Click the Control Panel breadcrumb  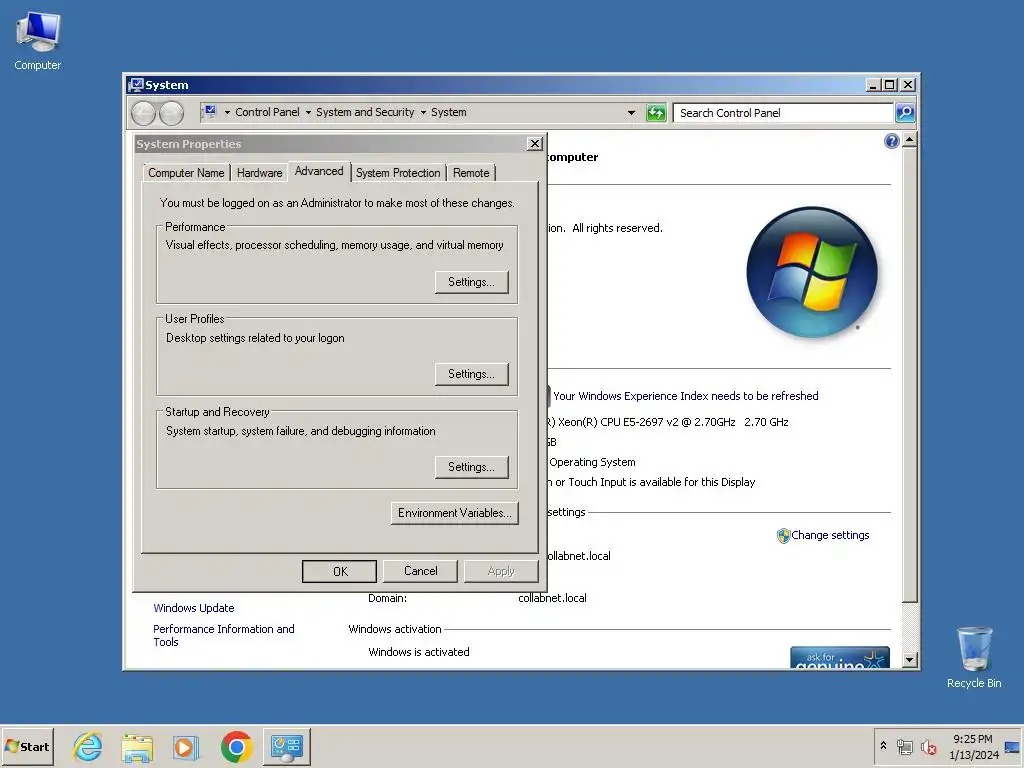click(267, 112)
